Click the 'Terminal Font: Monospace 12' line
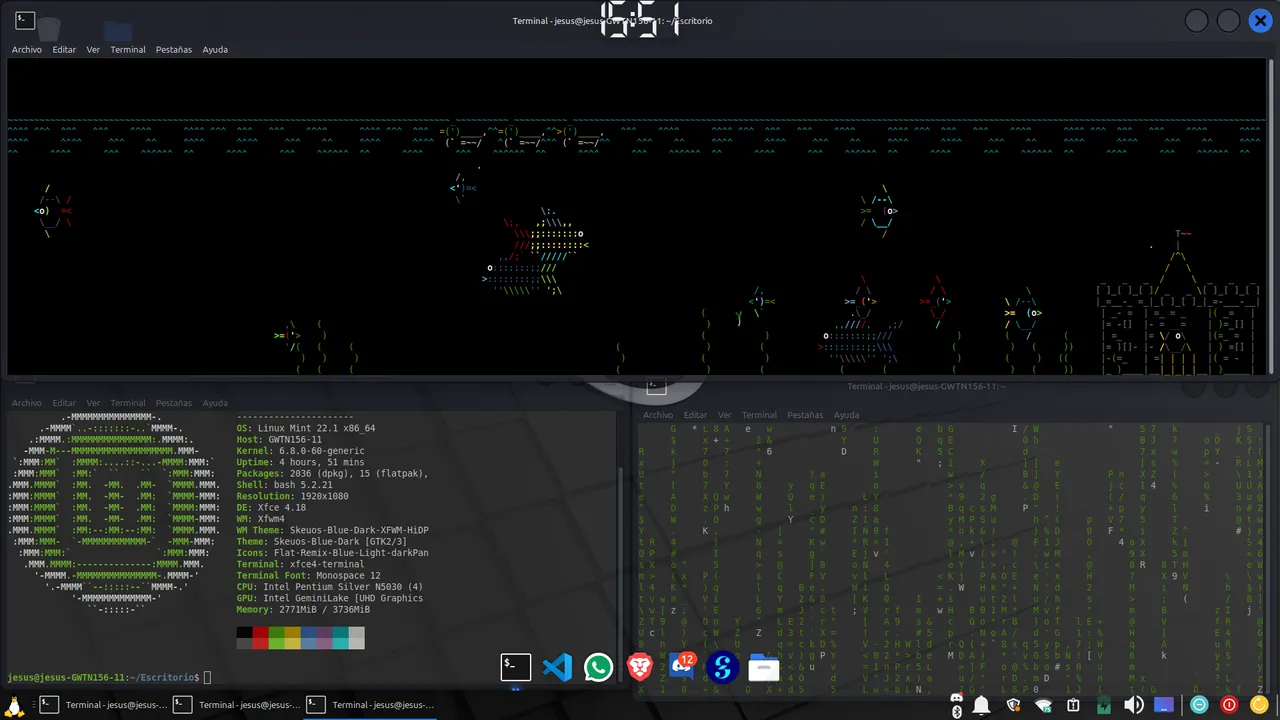This screenshot has width=1280, height=720. click(308, 575)
